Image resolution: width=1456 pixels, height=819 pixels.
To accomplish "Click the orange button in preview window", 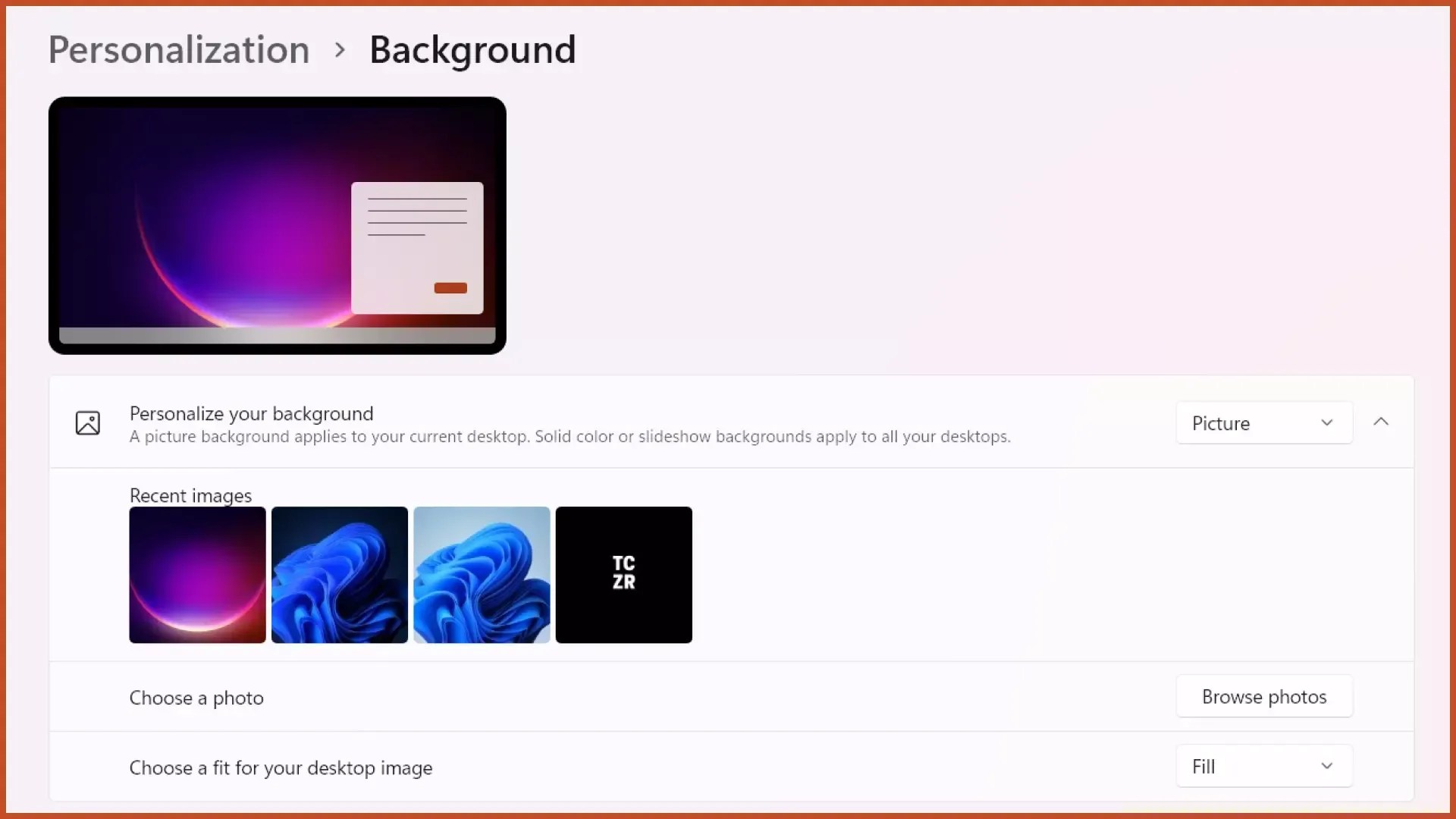I will pyautogui.click(x=450, y=288).
